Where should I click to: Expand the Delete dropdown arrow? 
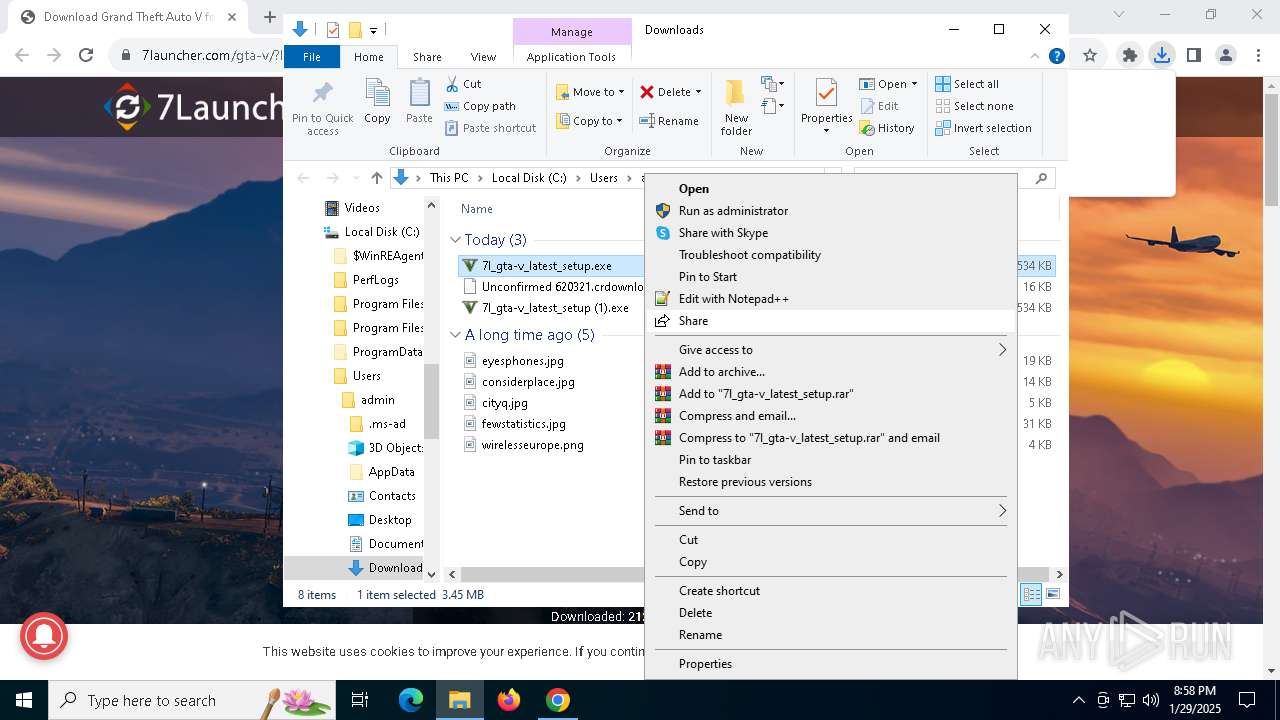[698, 92]
